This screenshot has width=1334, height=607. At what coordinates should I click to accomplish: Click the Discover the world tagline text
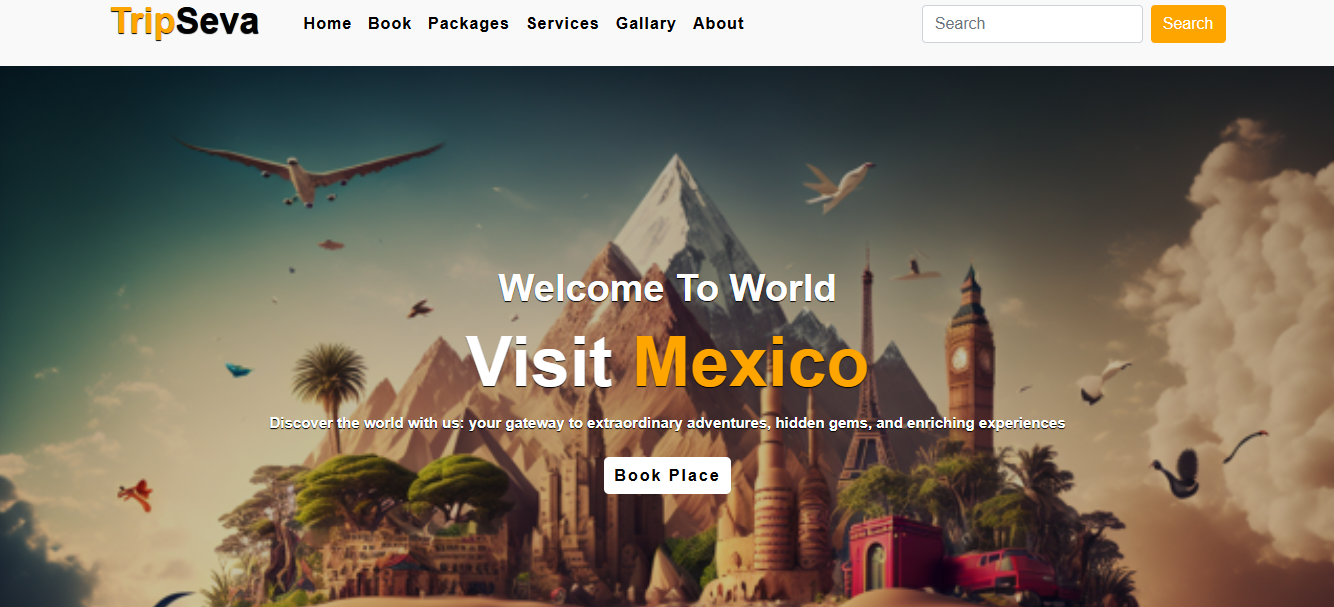(x=667, y=423)
